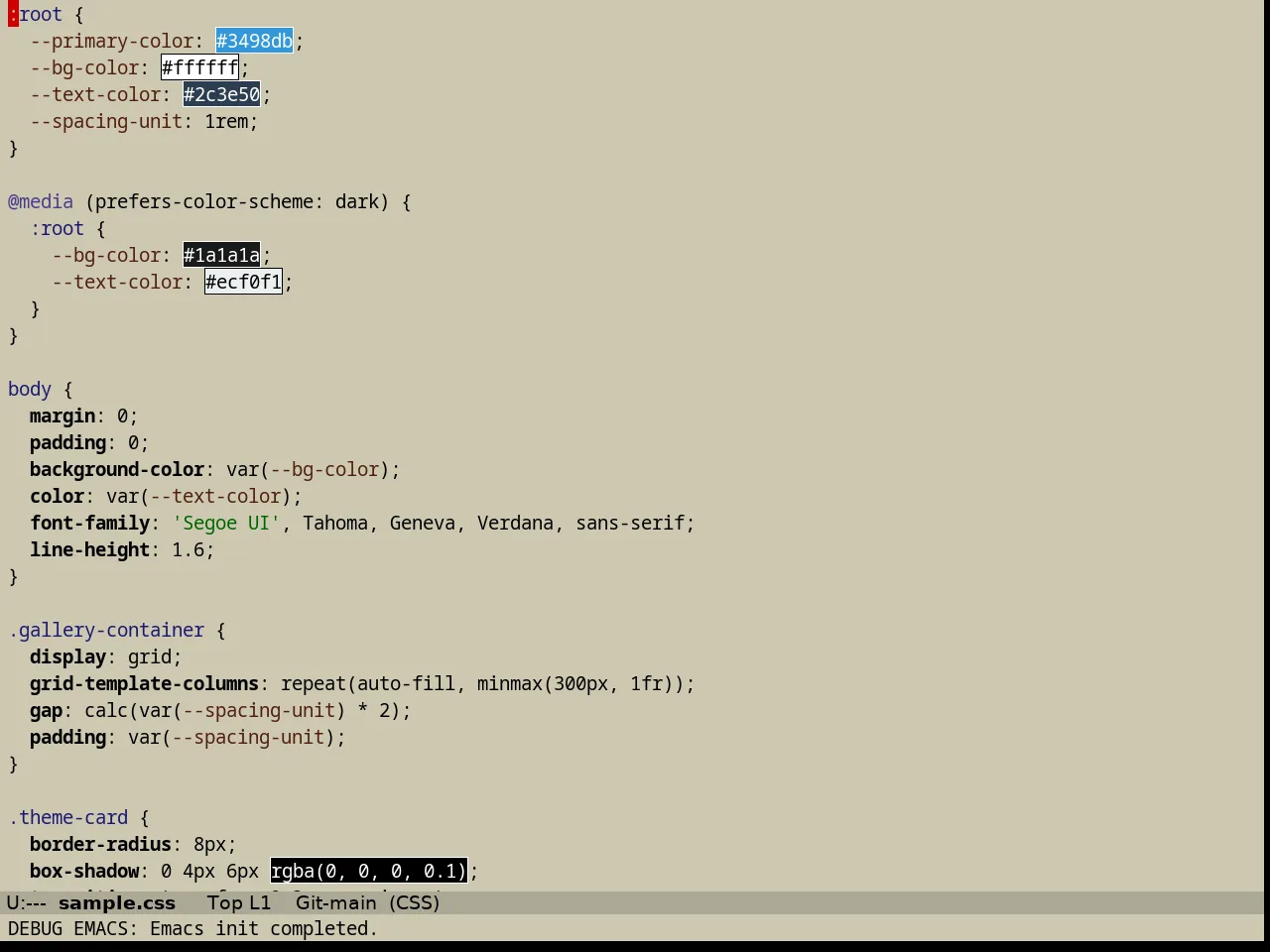1270x952 pixels.
Task: Click the nested :root selector inside @media
Action: coord(57,228)
